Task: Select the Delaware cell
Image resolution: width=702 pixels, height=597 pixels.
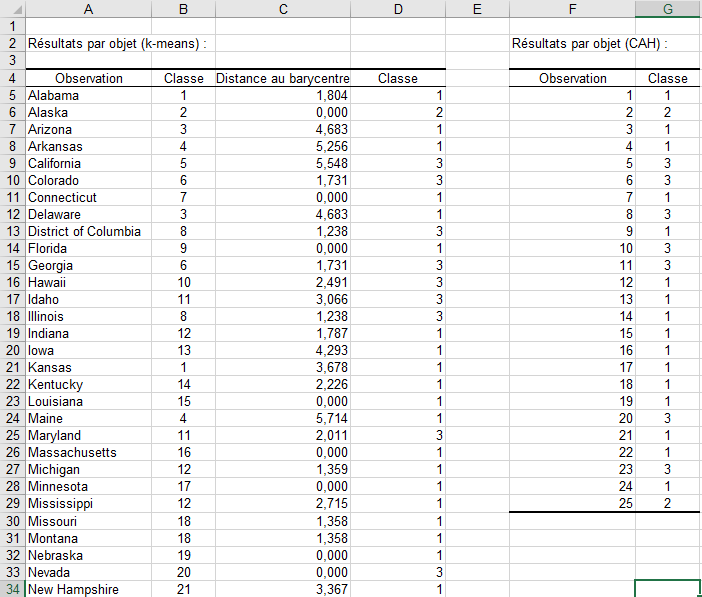Action: (89, 215)
